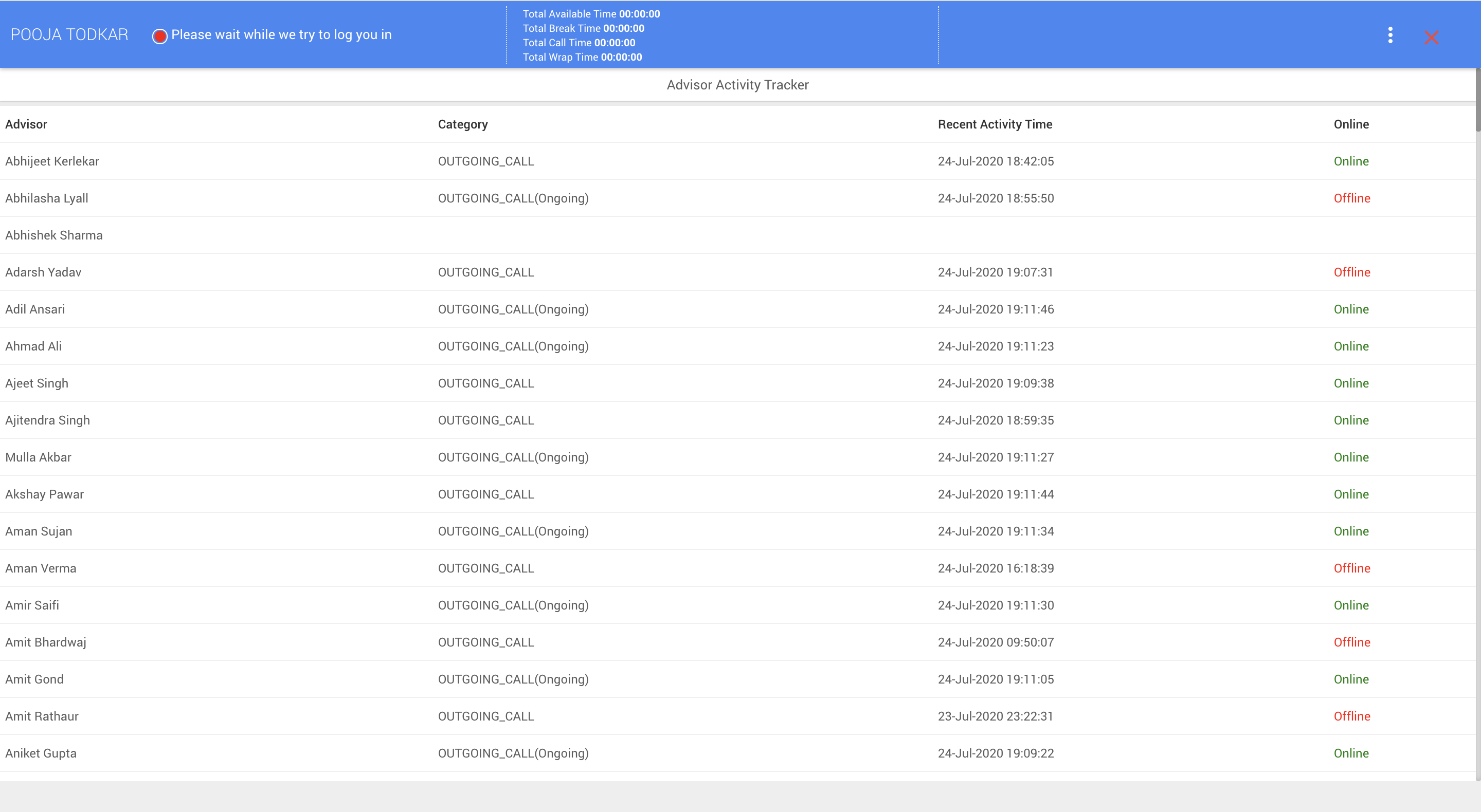Select the Amit Bhardwaj advisor name
Image resolution: width=1481 pixels, height=812 pixels.
click(46, 642)
